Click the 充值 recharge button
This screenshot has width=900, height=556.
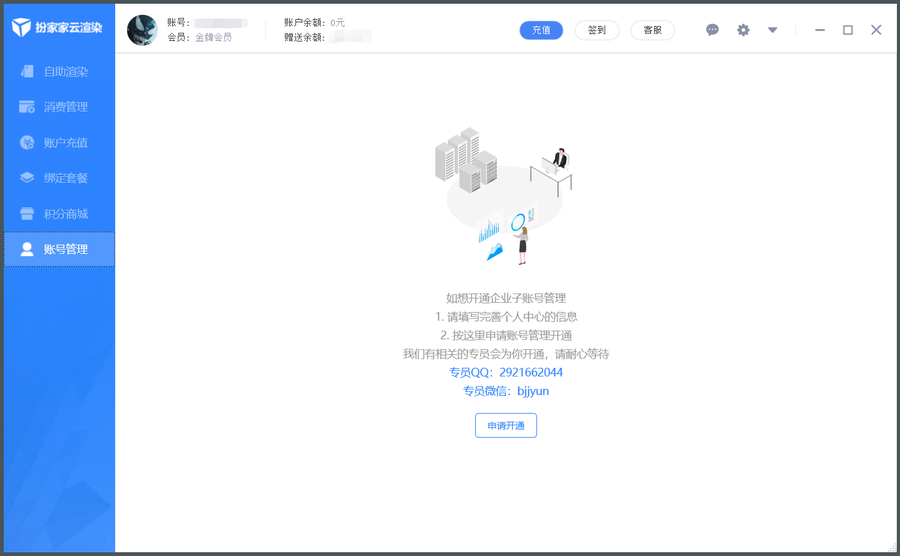tap(541, 30)
